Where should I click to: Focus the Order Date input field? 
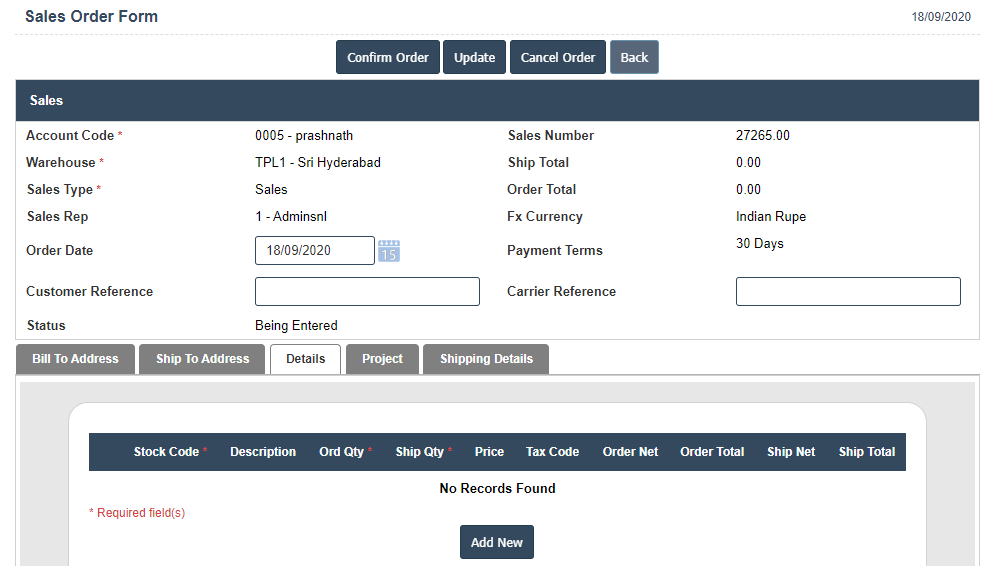[314, 251]
